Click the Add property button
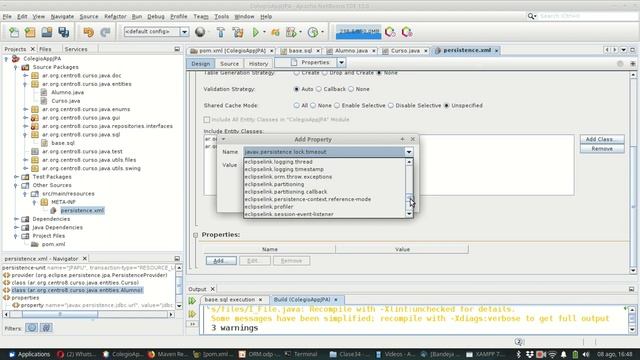The height and width of the screenshot is (360, 640). pyautogui.click(x=221, y=260)
